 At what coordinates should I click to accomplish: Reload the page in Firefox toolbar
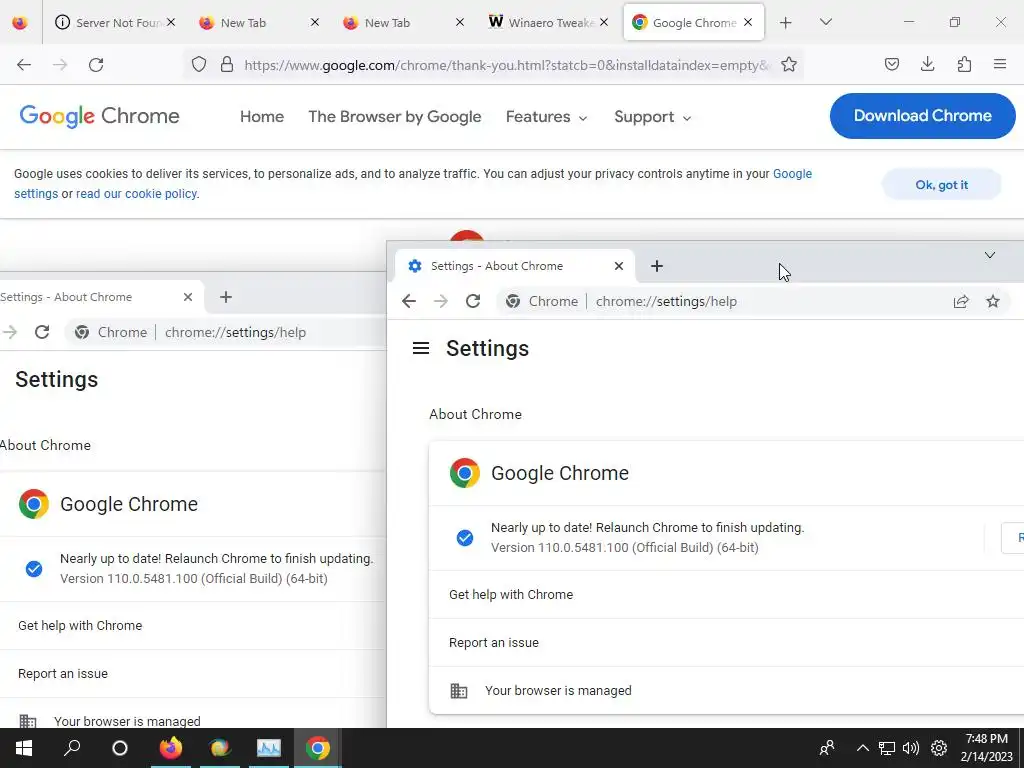tap(96, 65)
